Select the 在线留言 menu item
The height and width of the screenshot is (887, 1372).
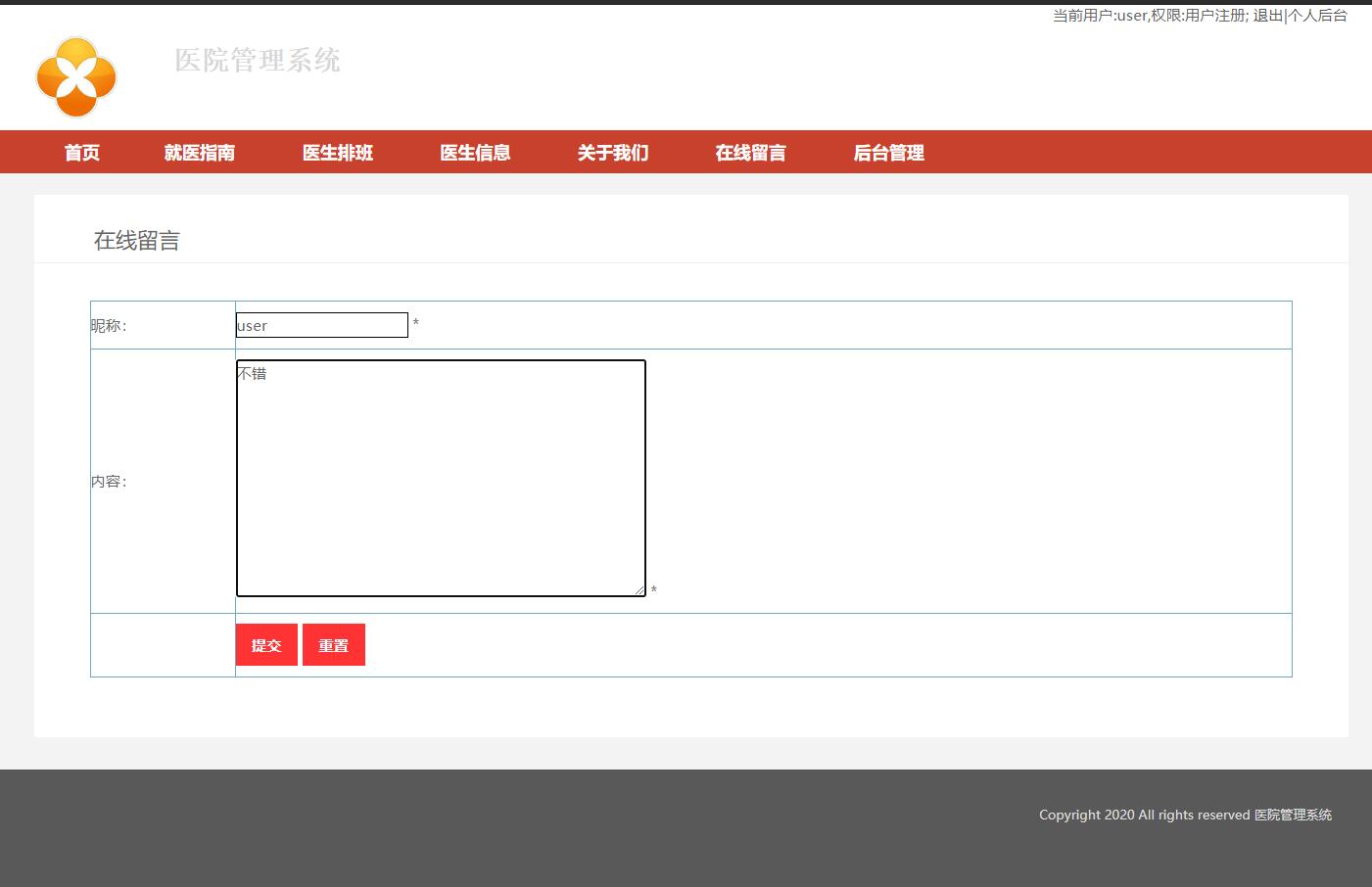click(750, 152)
